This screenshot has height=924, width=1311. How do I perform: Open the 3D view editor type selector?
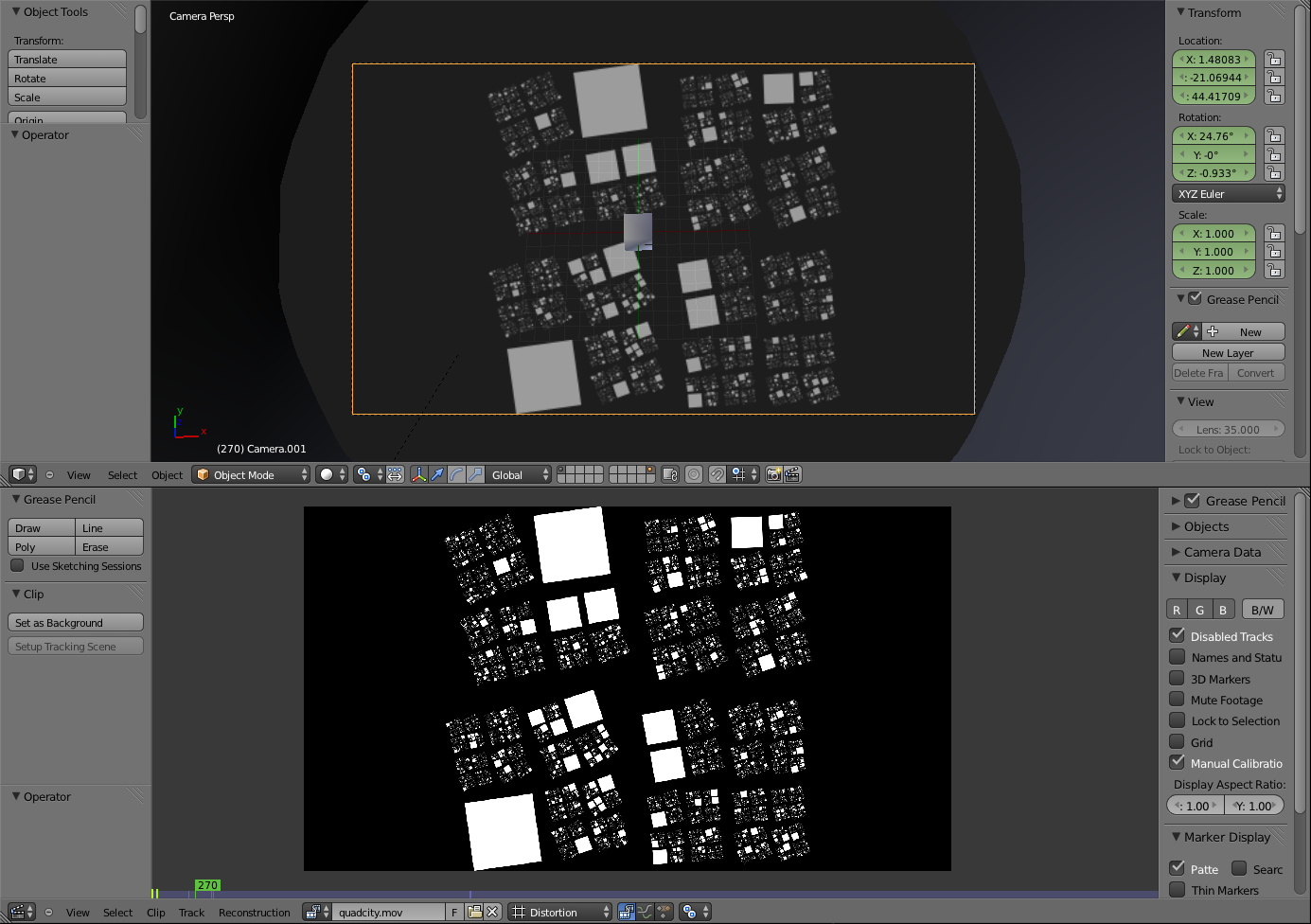coord(23,474)
